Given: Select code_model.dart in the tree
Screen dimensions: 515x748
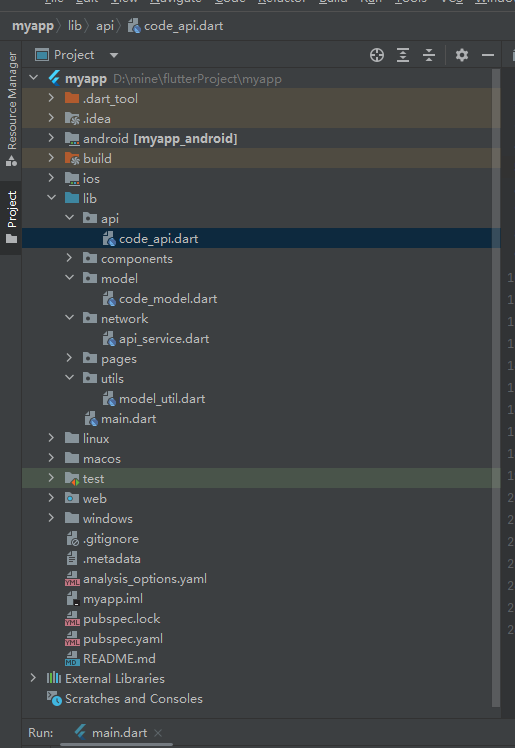Looking at the screenshot, I should [168, 299].
